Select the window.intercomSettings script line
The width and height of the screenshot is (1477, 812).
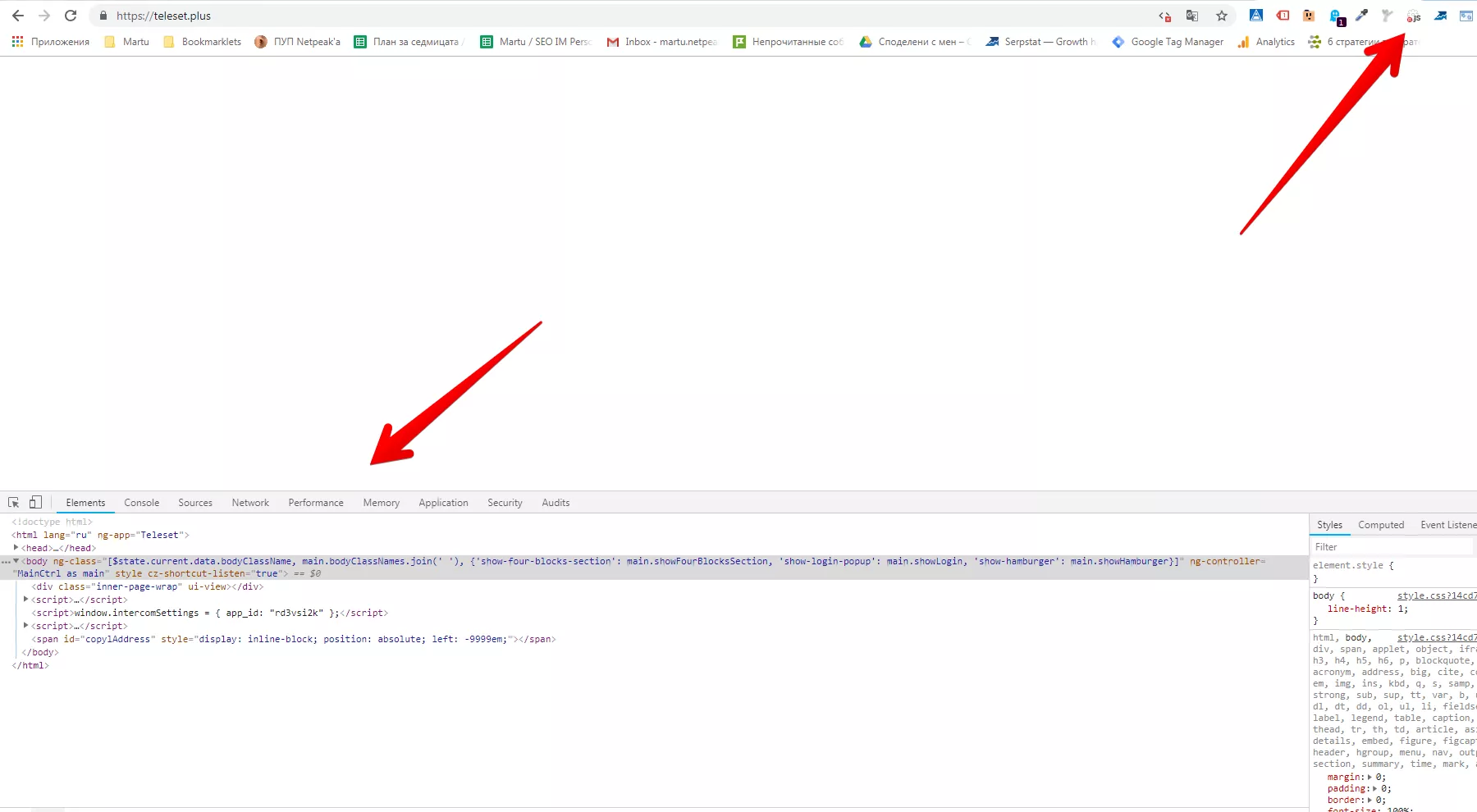210,613
